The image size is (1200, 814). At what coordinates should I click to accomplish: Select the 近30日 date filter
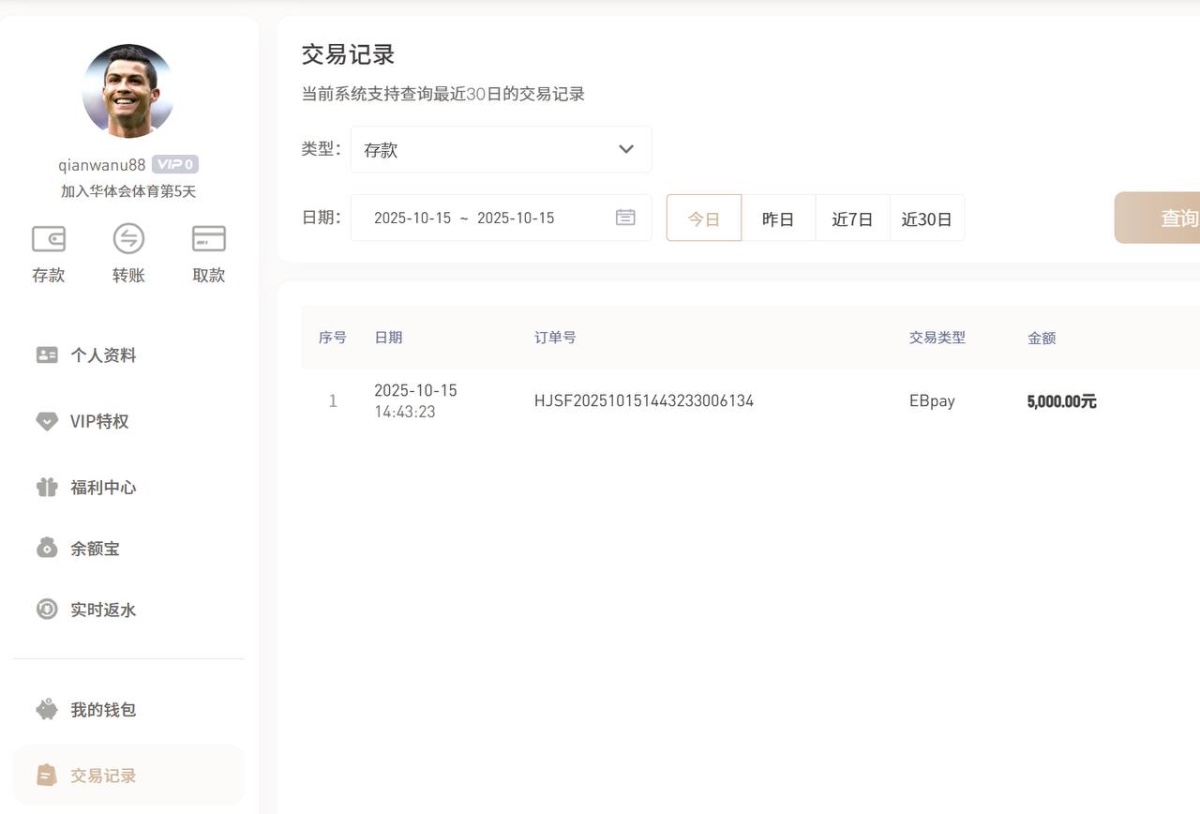point(927,217)
